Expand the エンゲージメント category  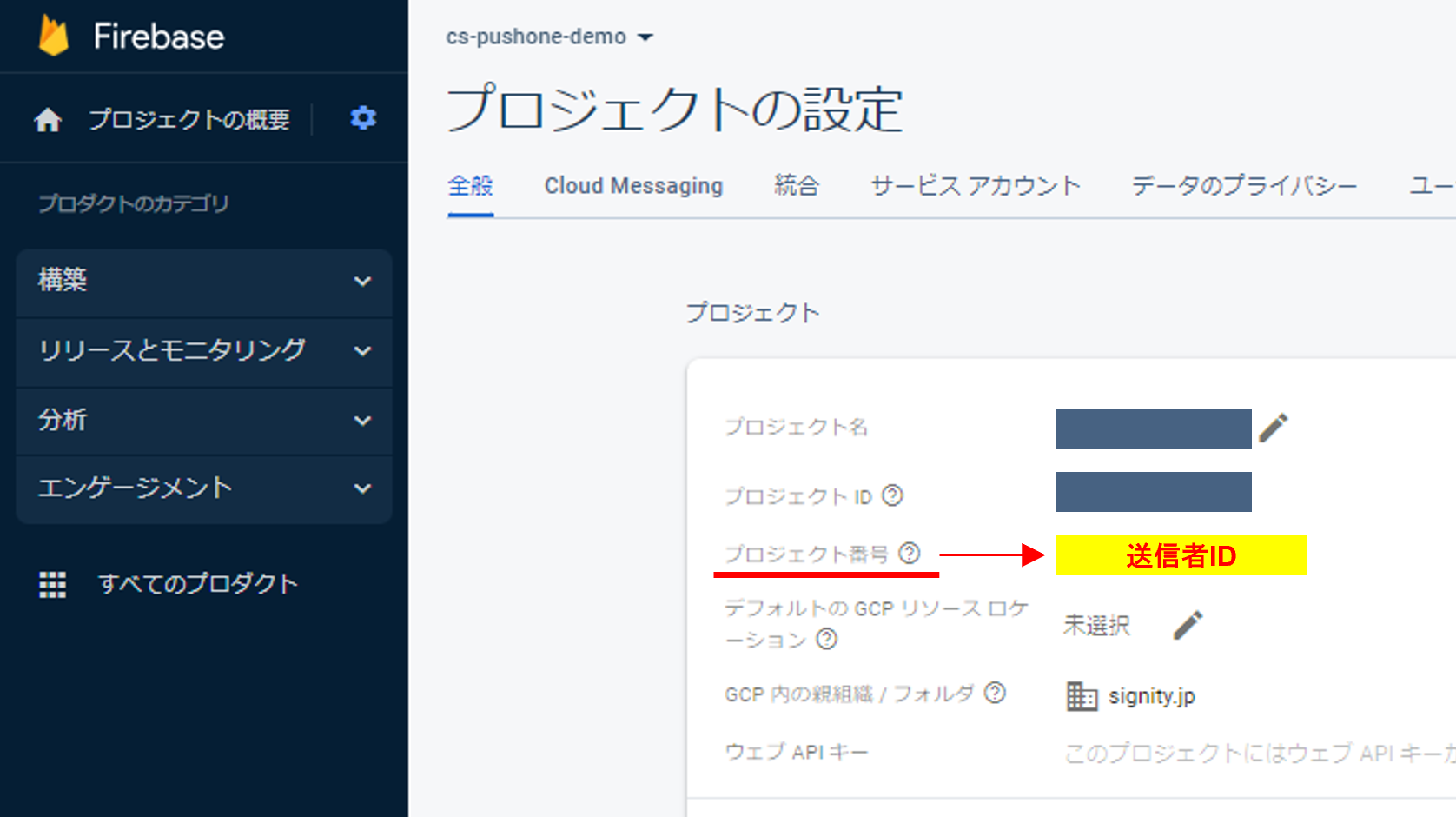204,488
